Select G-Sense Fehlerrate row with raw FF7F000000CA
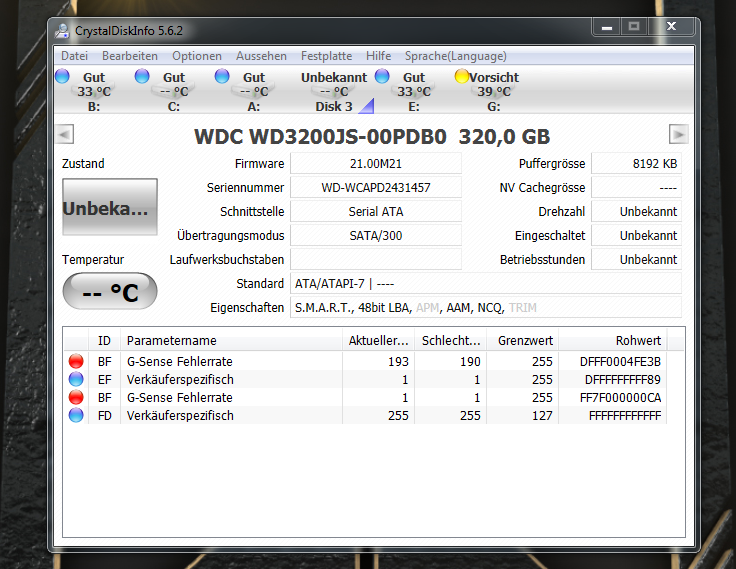 coord(365,397)
